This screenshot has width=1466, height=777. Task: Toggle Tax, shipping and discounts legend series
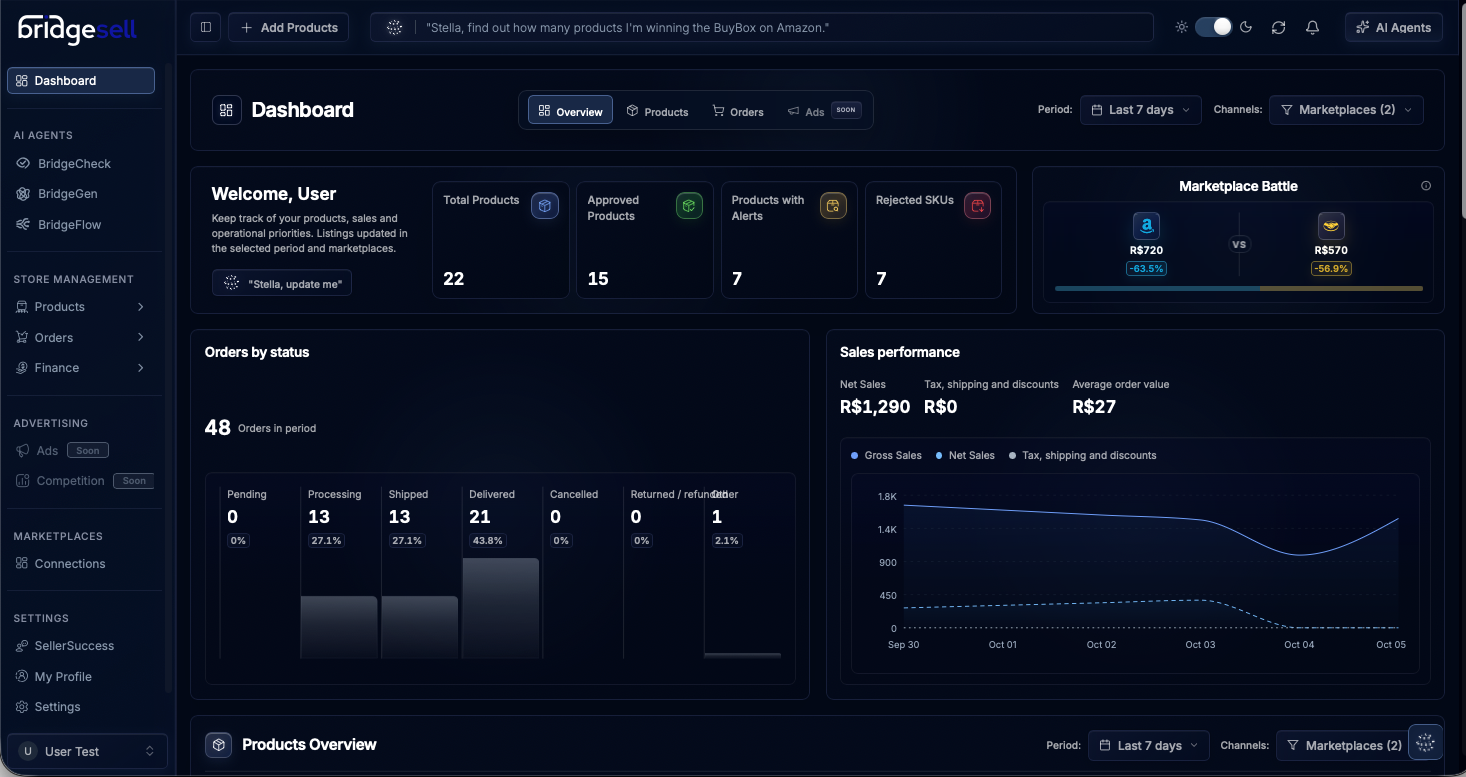(1083, 455)
